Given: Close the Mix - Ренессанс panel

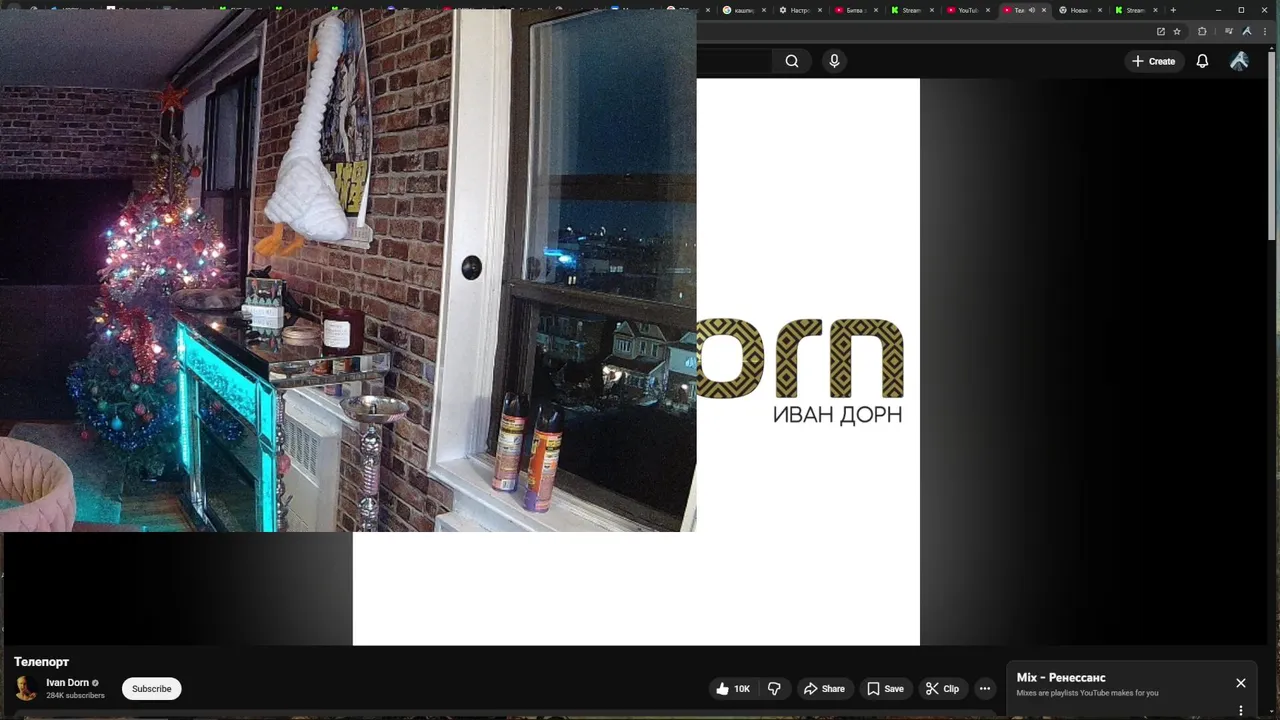Looking at the screenshot, I should pyautogui.click(x=1241, y=683).
